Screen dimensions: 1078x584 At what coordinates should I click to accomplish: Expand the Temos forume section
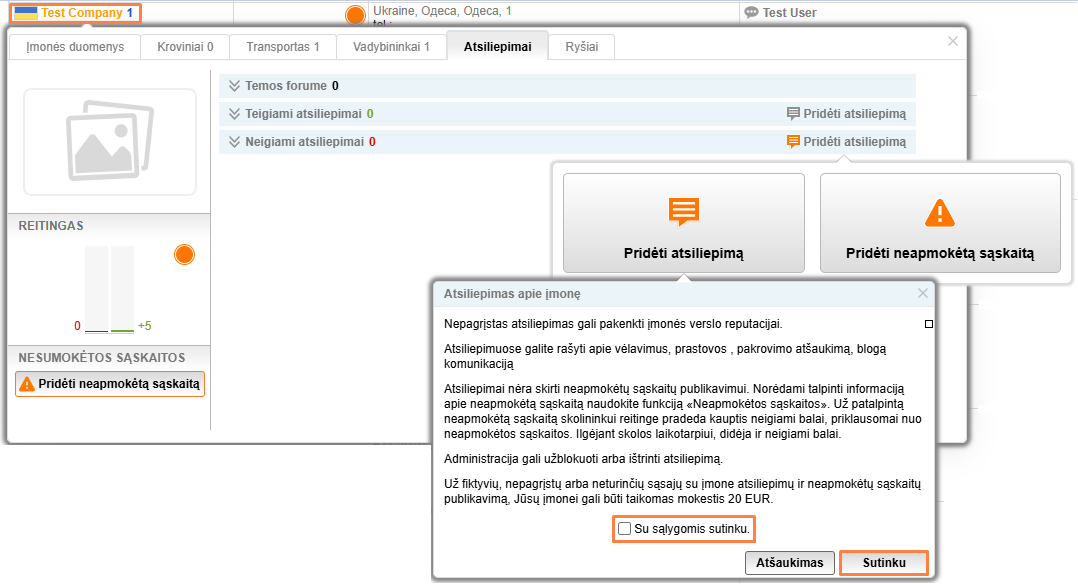coord(235,86)
